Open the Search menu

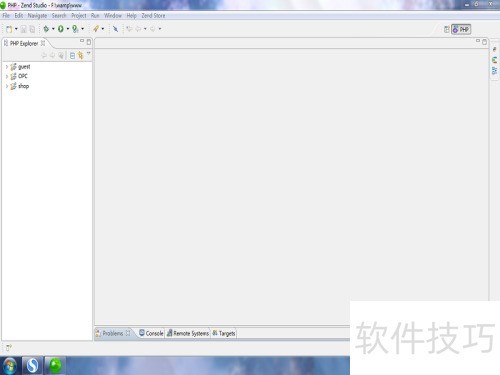pos(59,16)
